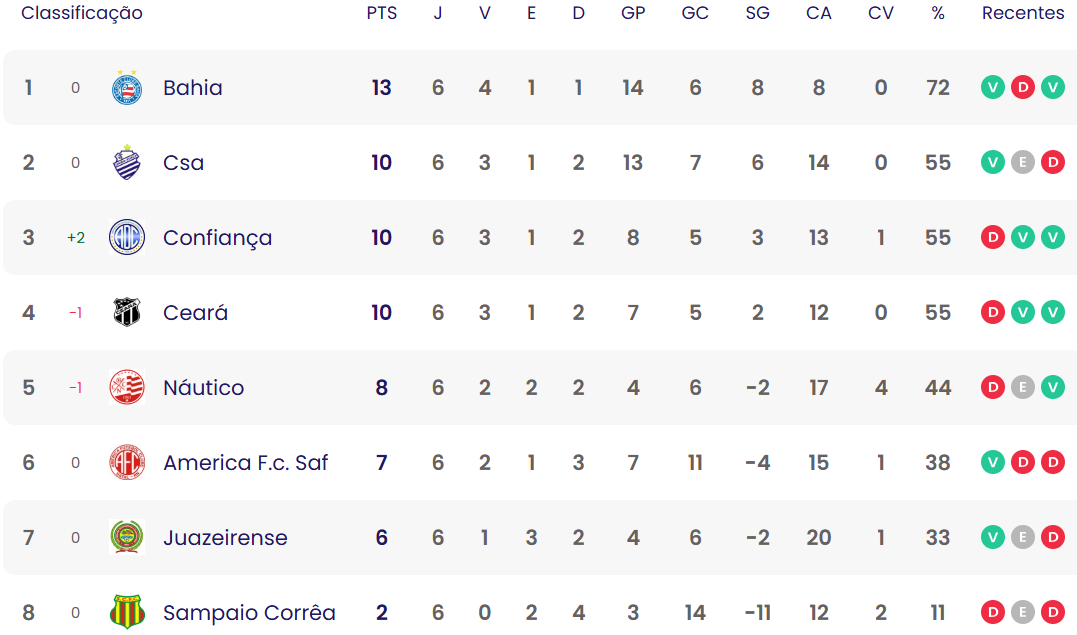Sort by SG goal difference header
The image size is (1077, 635).
point(757,13)
